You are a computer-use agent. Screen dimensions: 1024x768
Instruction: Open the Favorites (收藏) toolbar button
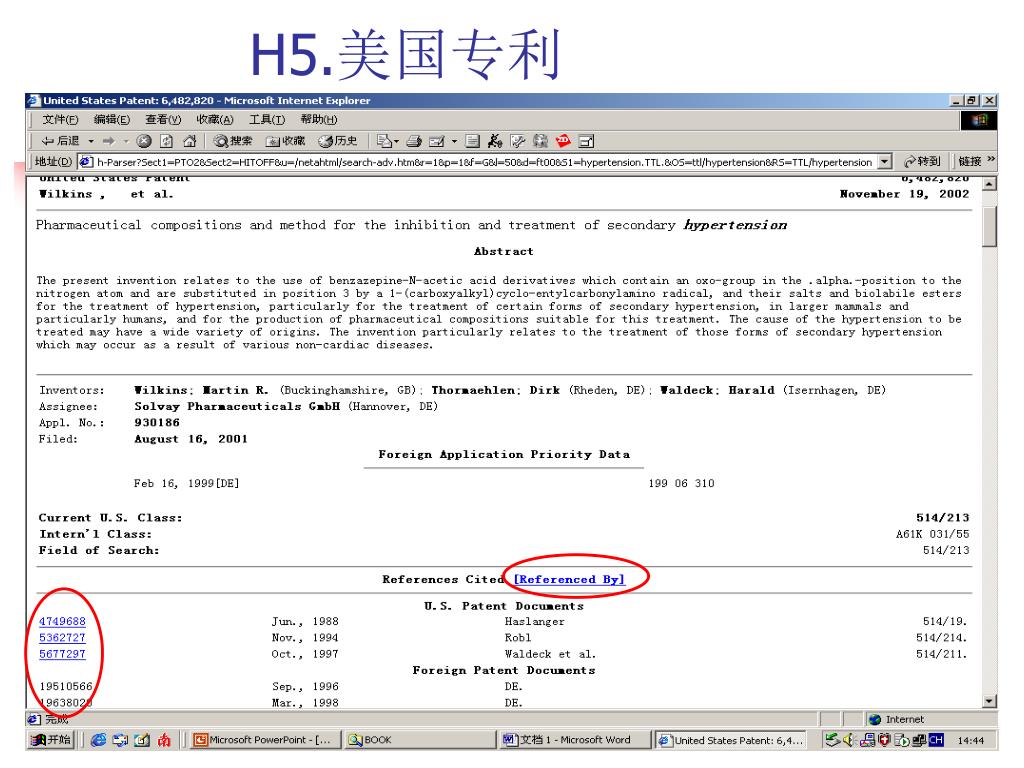click(285, 140)
